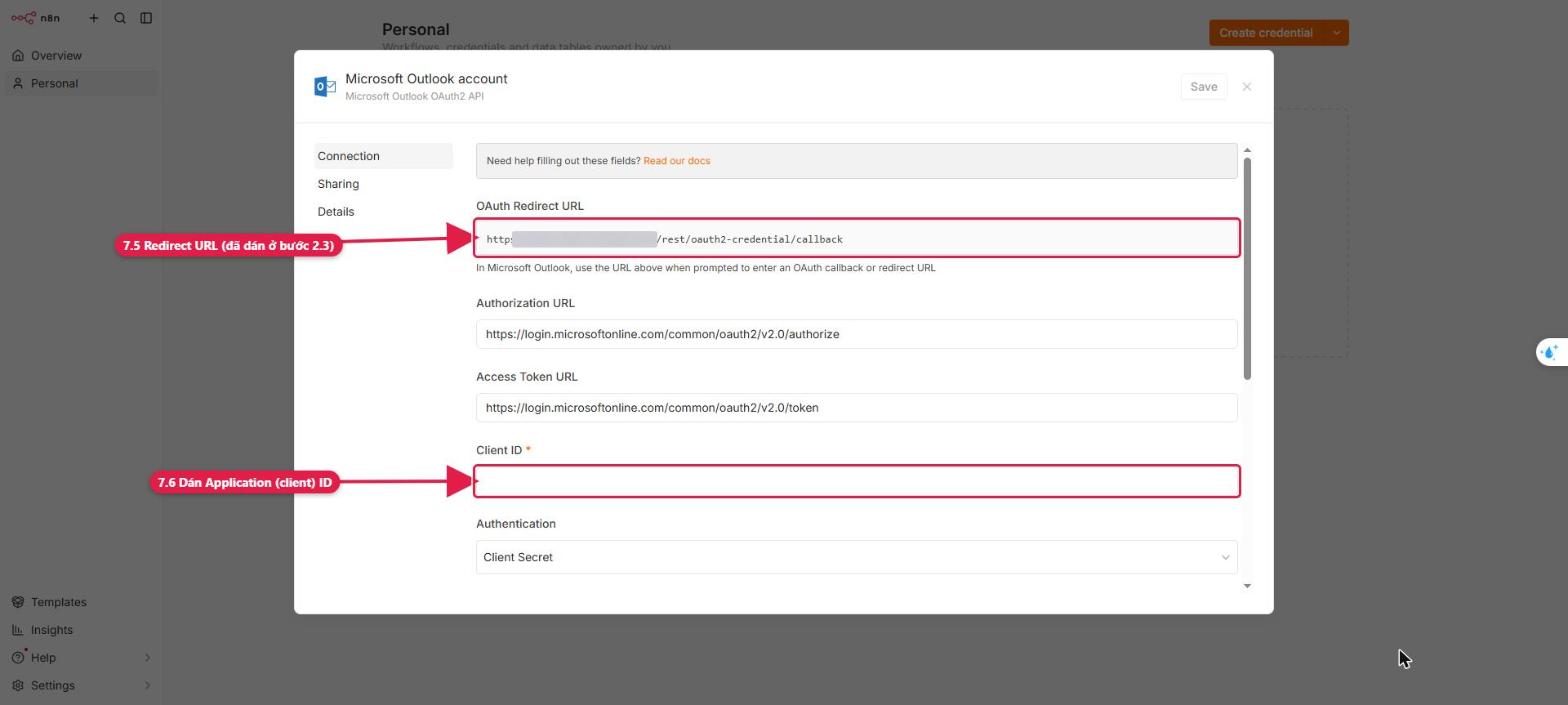Image resolution: width=1568 pixels, height=705 pixels.
Task: Open the Authentication Client Secret dropdown
Action: (857, 557)
